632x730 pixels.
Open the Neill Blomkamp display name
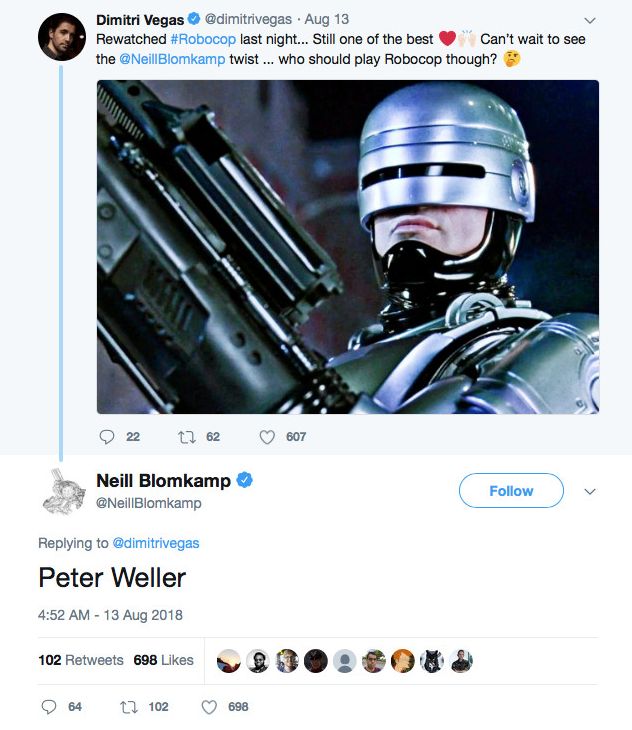163,481
